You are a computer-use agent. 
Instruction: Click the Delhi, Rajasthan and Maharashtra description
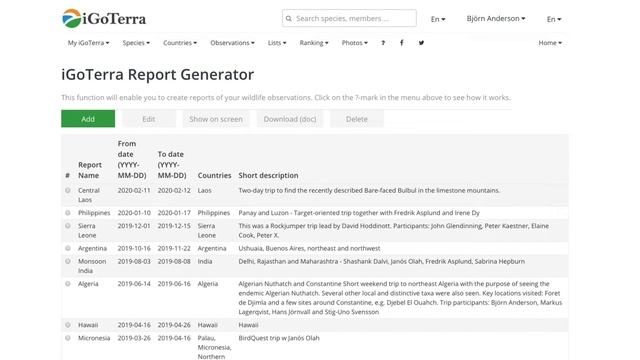pos(382,261)
